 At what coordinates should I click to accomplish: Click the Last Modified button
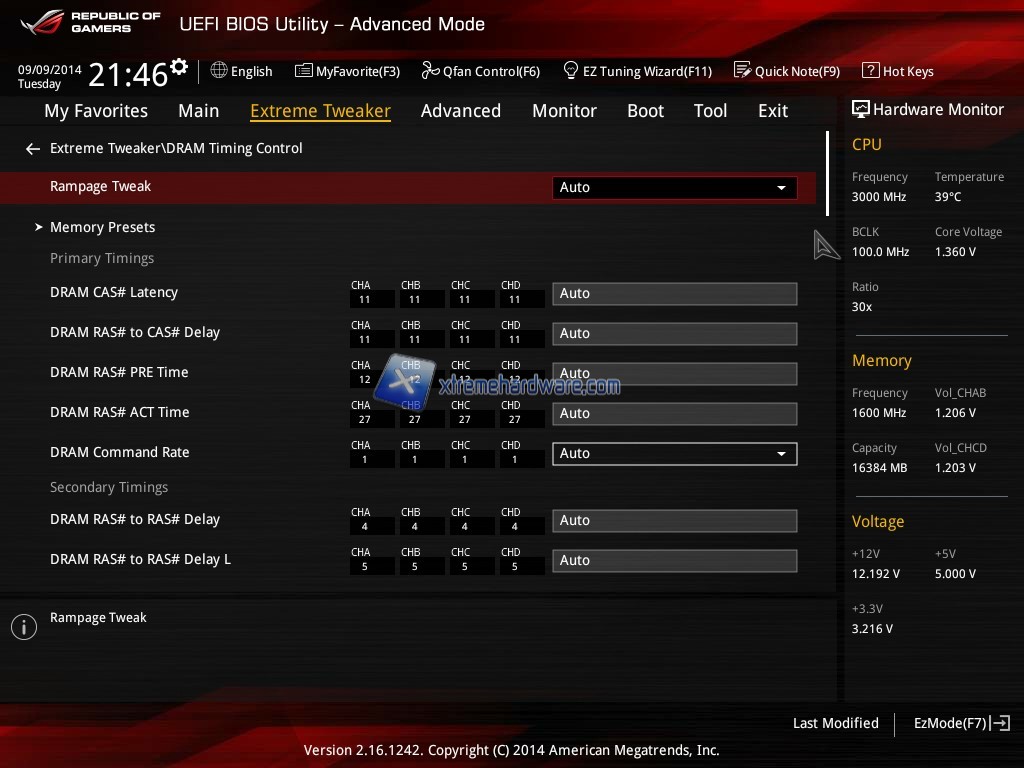point(835,723)
